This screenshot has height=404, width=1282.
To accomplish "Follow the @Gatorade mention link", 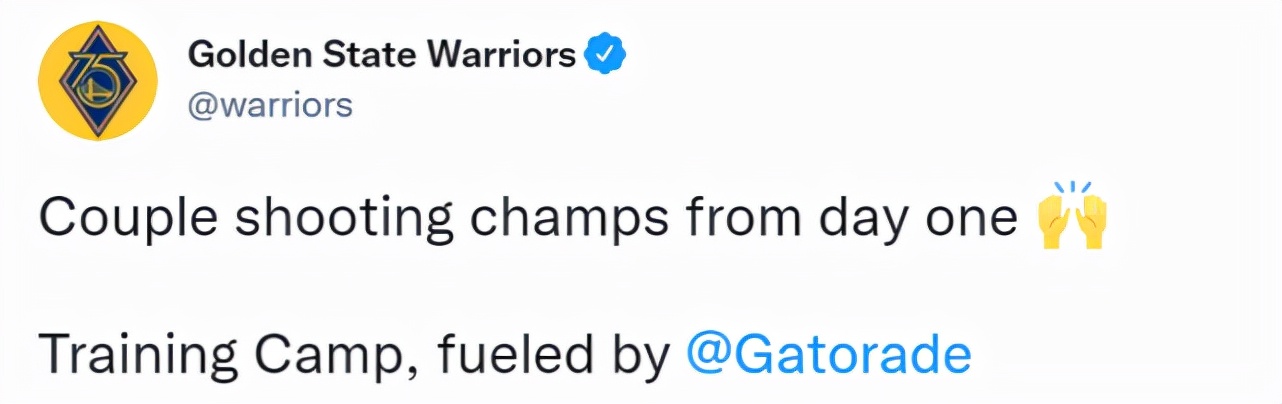I will click(x=829, y=353).
